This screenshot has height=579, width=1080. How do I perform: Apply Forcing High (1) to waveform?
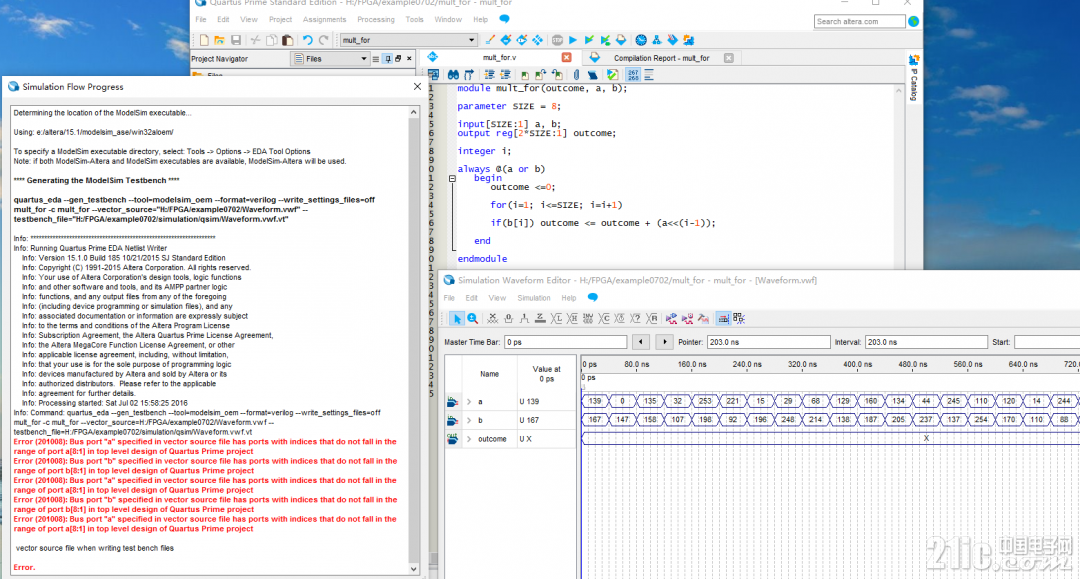(524, 318)
